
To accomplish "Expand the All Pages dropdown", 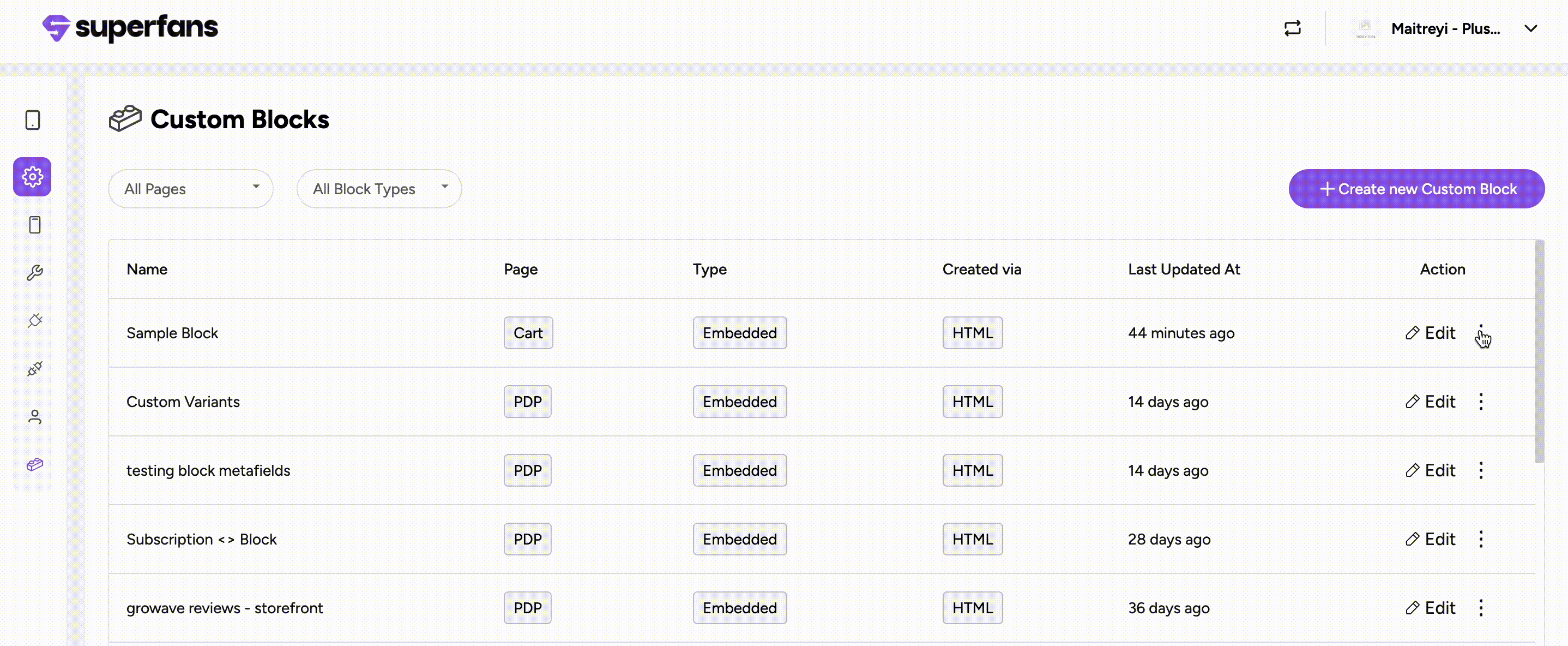I will point(190,189).
